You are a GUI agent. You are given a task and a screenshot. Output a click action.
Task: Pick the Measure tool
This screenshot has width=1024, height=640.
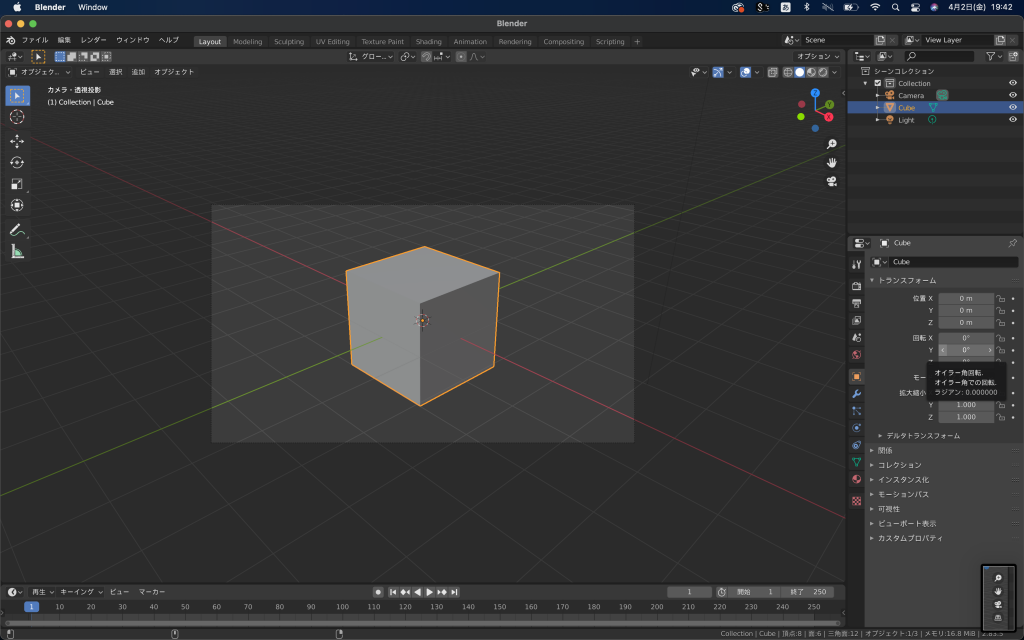(x=17, y=251)
